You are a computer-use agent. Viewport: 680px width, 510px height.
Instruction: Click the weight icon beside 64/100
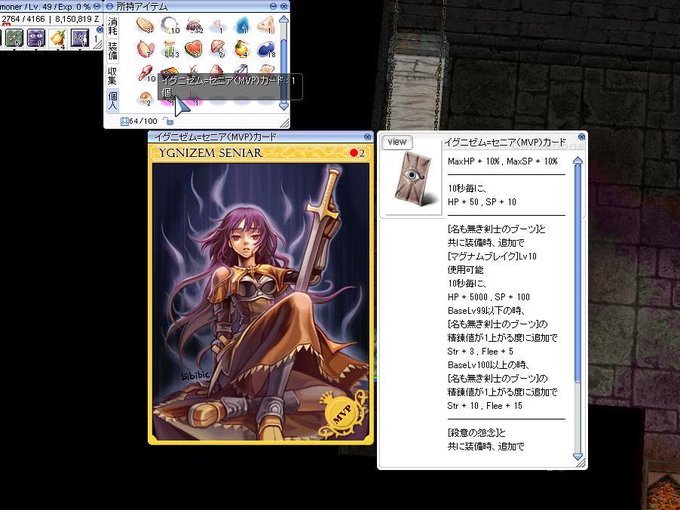pos(124,121)
